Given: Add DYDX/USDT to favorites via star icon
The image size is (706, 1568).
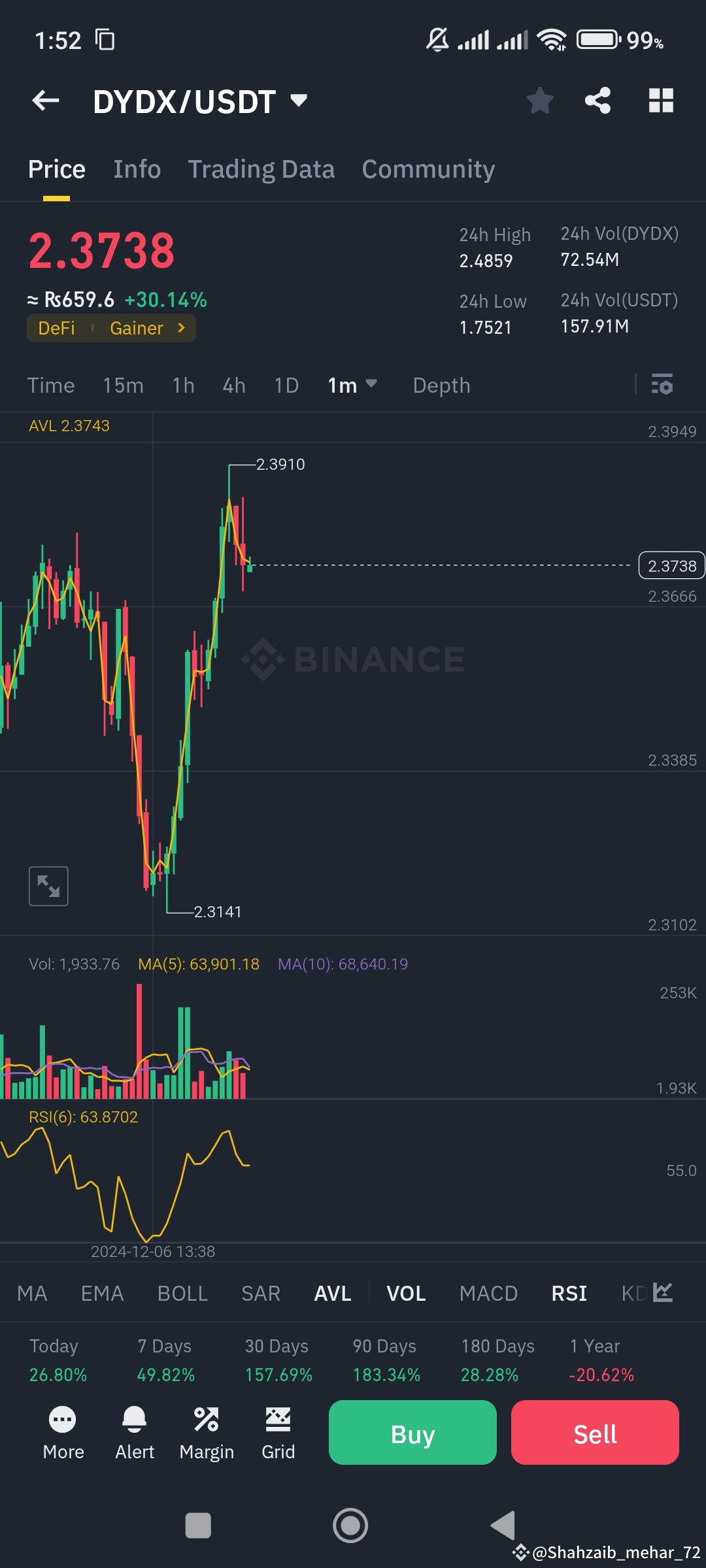Looking at the screenshot, I should (540, 100).
